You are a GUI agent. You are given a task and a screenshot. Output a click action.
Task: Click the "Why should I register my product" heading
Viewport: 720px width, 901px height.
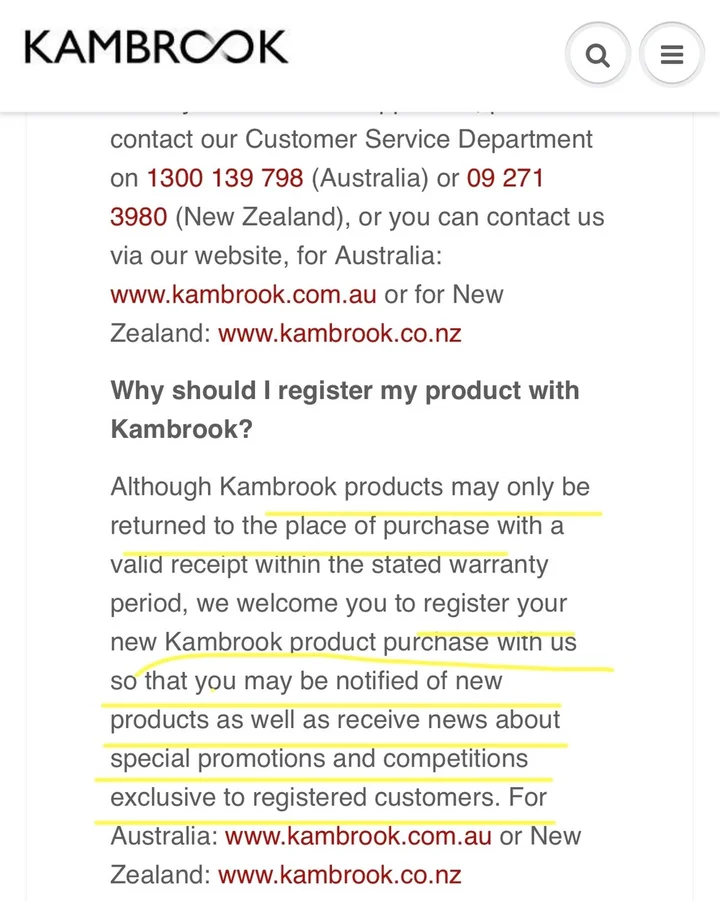(x=344, y=390)
